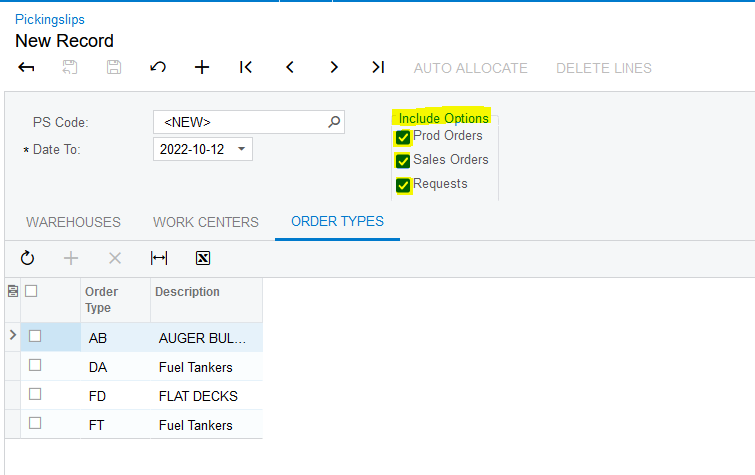Open the Work Centers tab
Screen dimensions: 755x475
(x=205, y=222)
